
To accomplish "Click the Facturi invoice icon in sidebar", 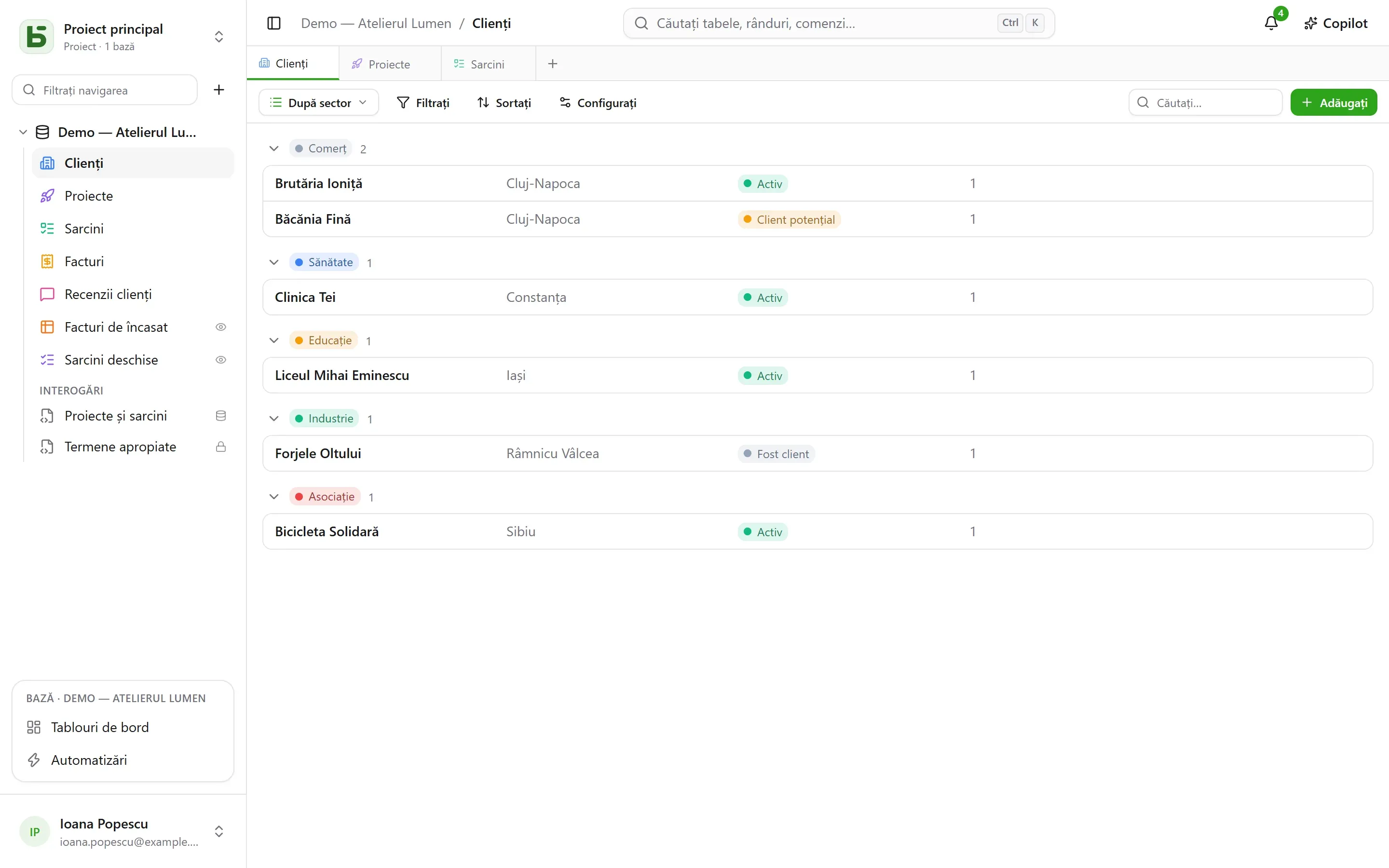I will tap(47, 261).
